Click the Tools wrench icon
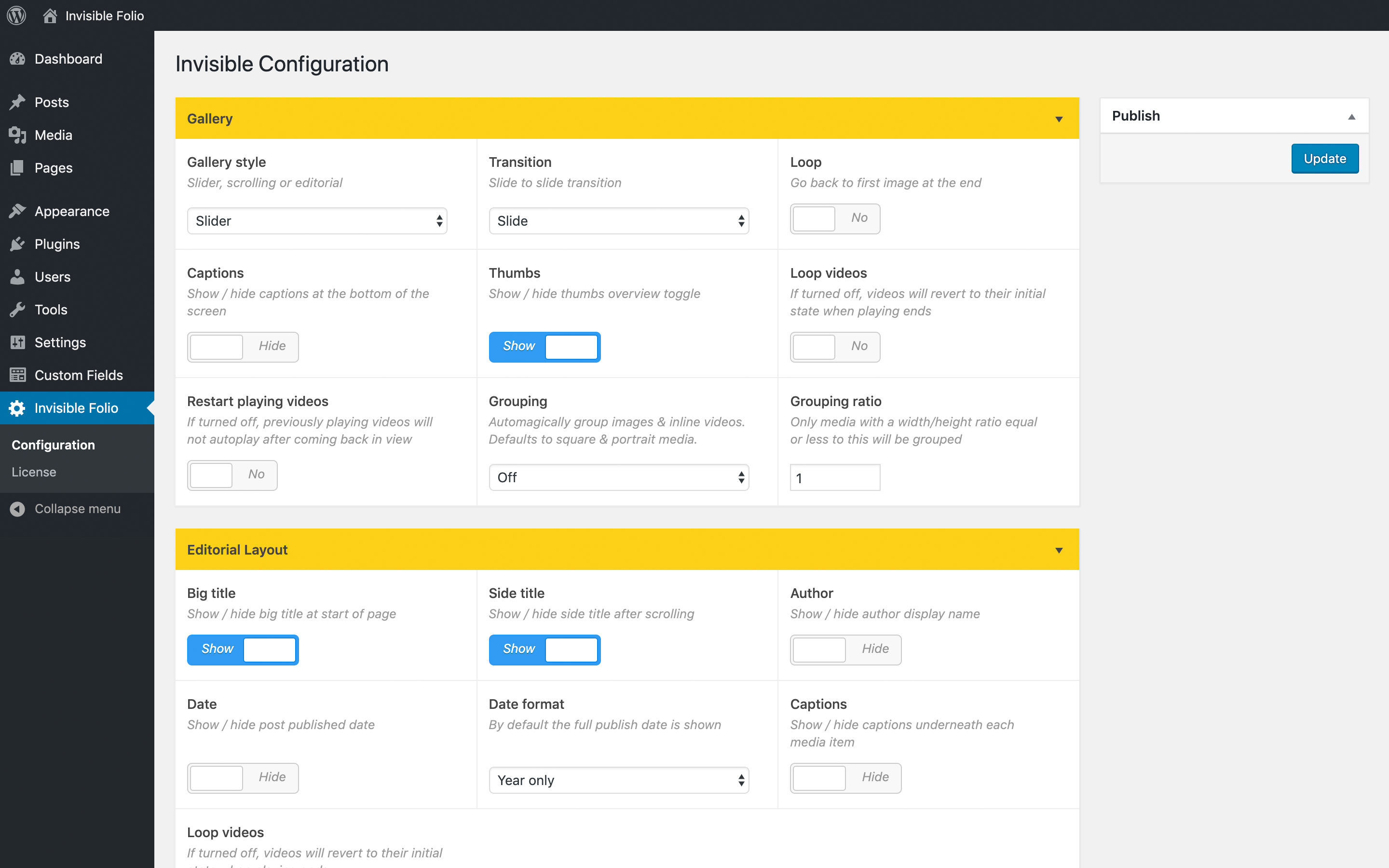This screenshot has width=1389, height=868. pyautogui.click(x=17, y=310)
